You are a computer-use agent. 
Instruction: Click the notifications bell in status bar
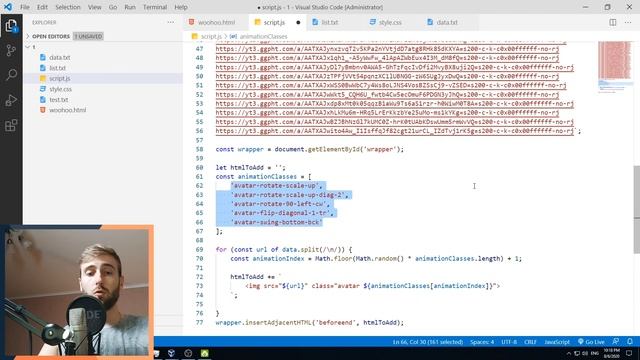630,342
